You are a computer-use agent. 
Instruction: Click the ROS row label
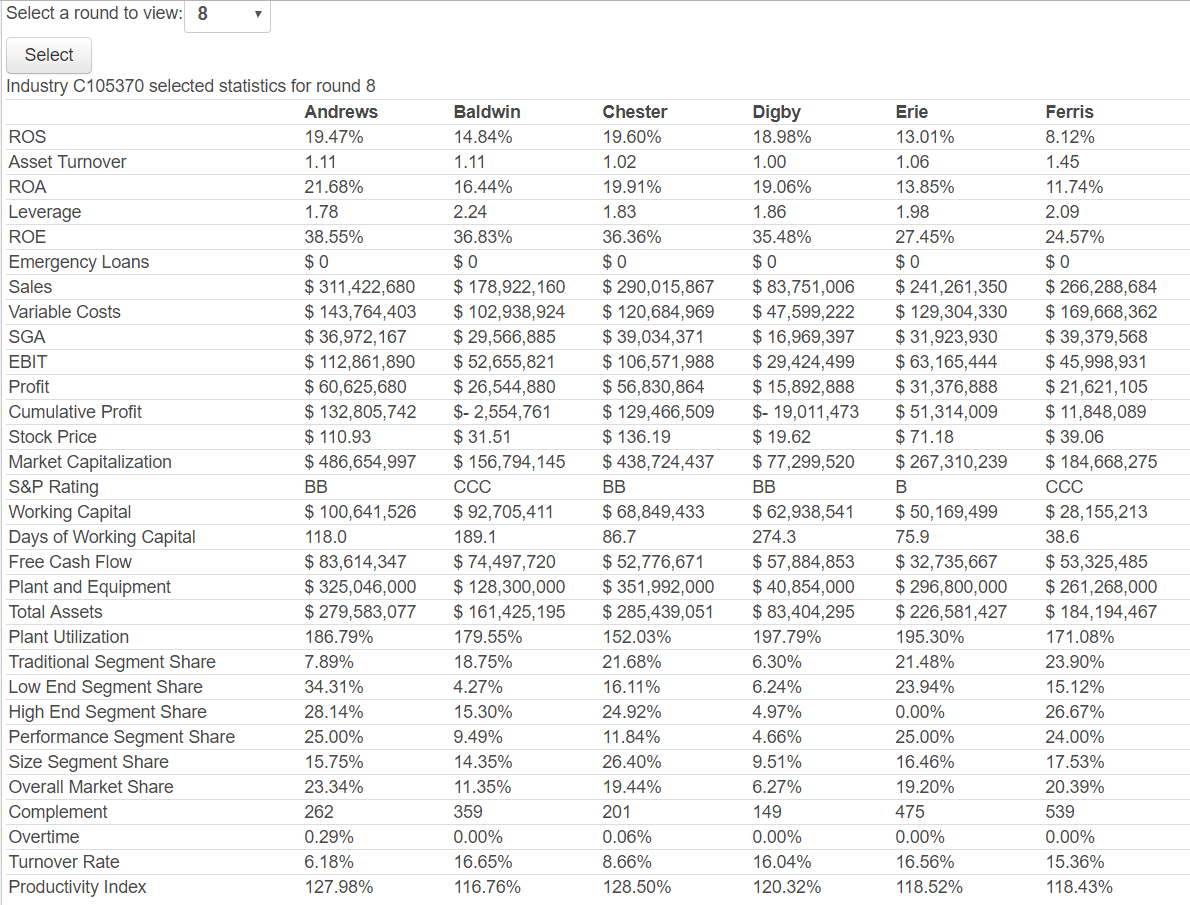[27, 137]
